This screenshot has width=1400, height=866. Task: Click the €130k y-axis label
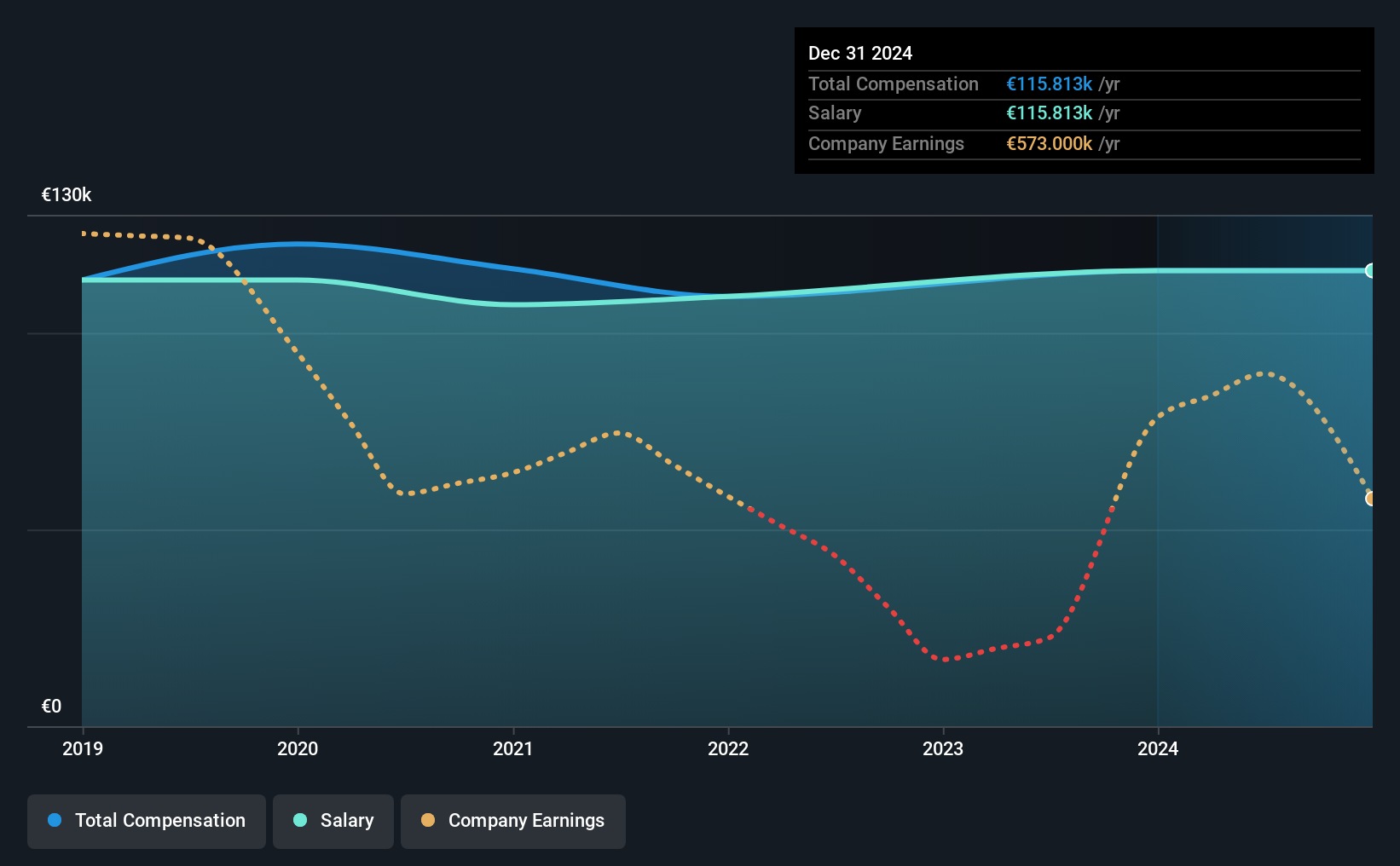coord(67,195)
